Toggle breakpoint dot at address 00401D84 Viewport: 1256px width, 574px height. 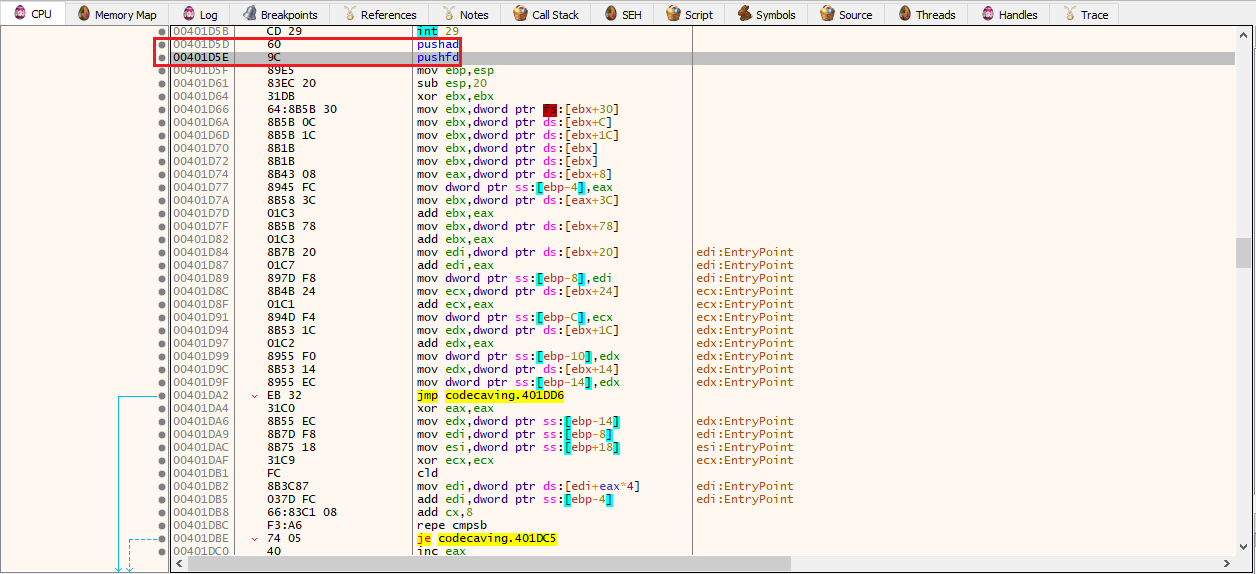pos(162,253)
